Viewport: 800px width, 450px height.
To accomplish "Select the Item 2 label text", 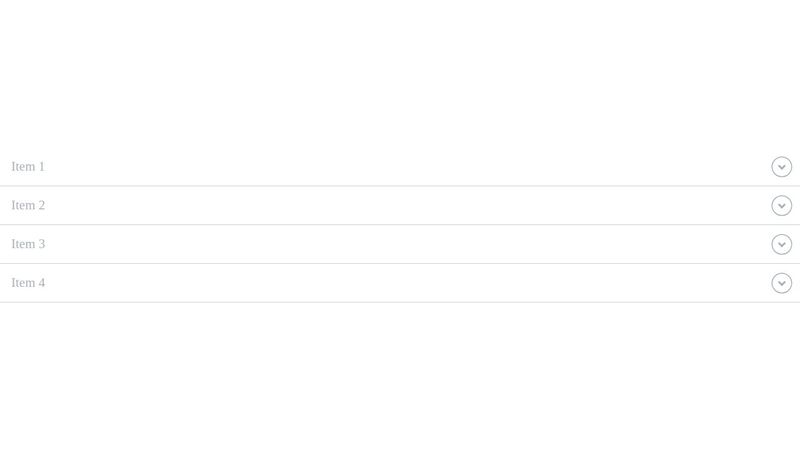I will (x=28, y=206).
